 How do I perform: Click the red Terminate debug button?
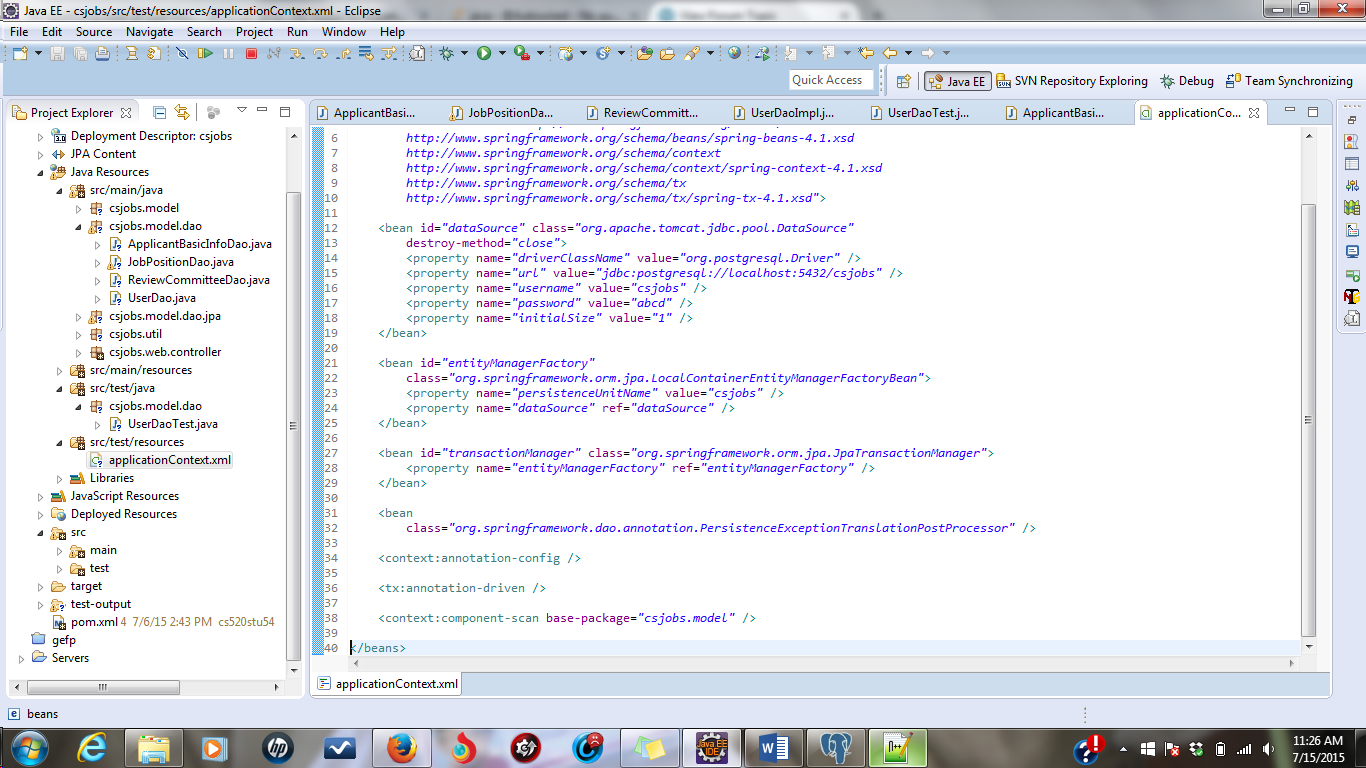coord(251,53)
